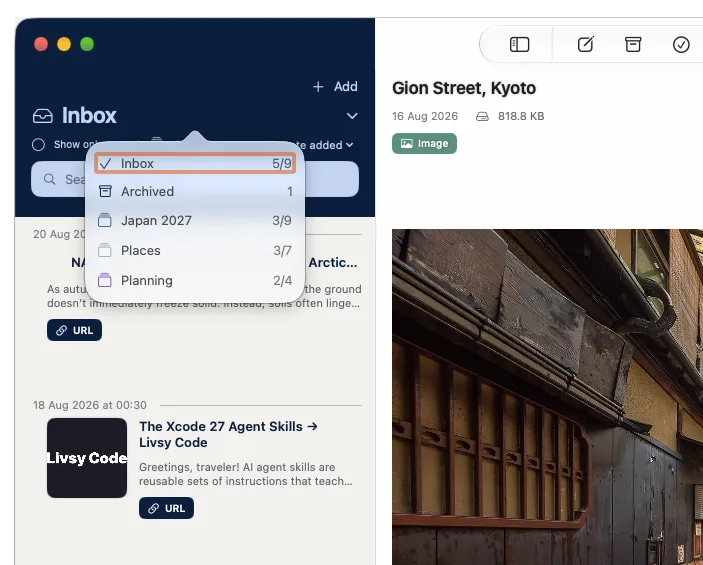Click the Gion Street Kyoto photo
The width and height of the screenshot is (703, 565).
[547, 397]
